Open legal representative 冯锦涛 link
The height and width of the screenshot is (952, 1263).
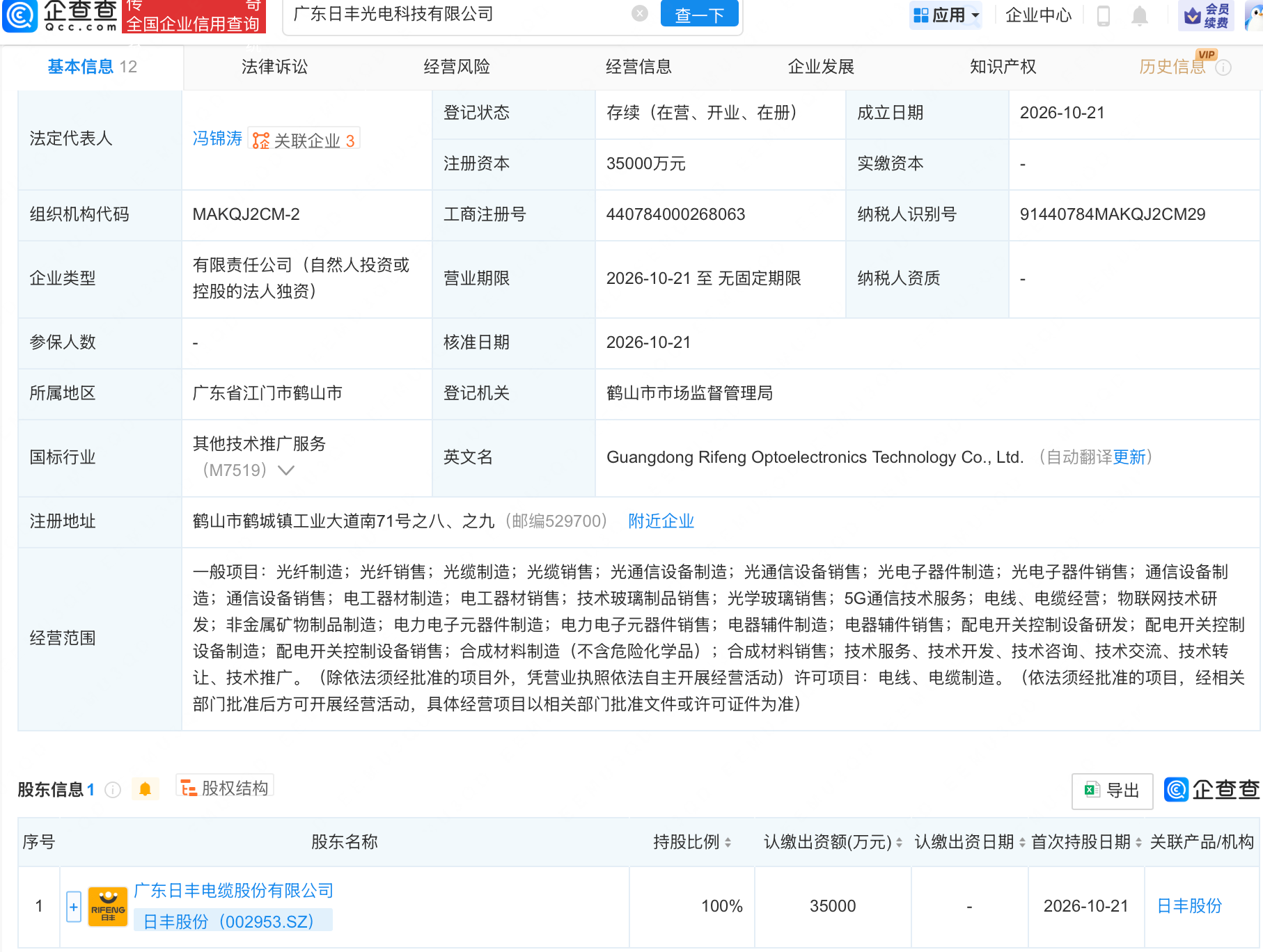(x=217, y=139)
